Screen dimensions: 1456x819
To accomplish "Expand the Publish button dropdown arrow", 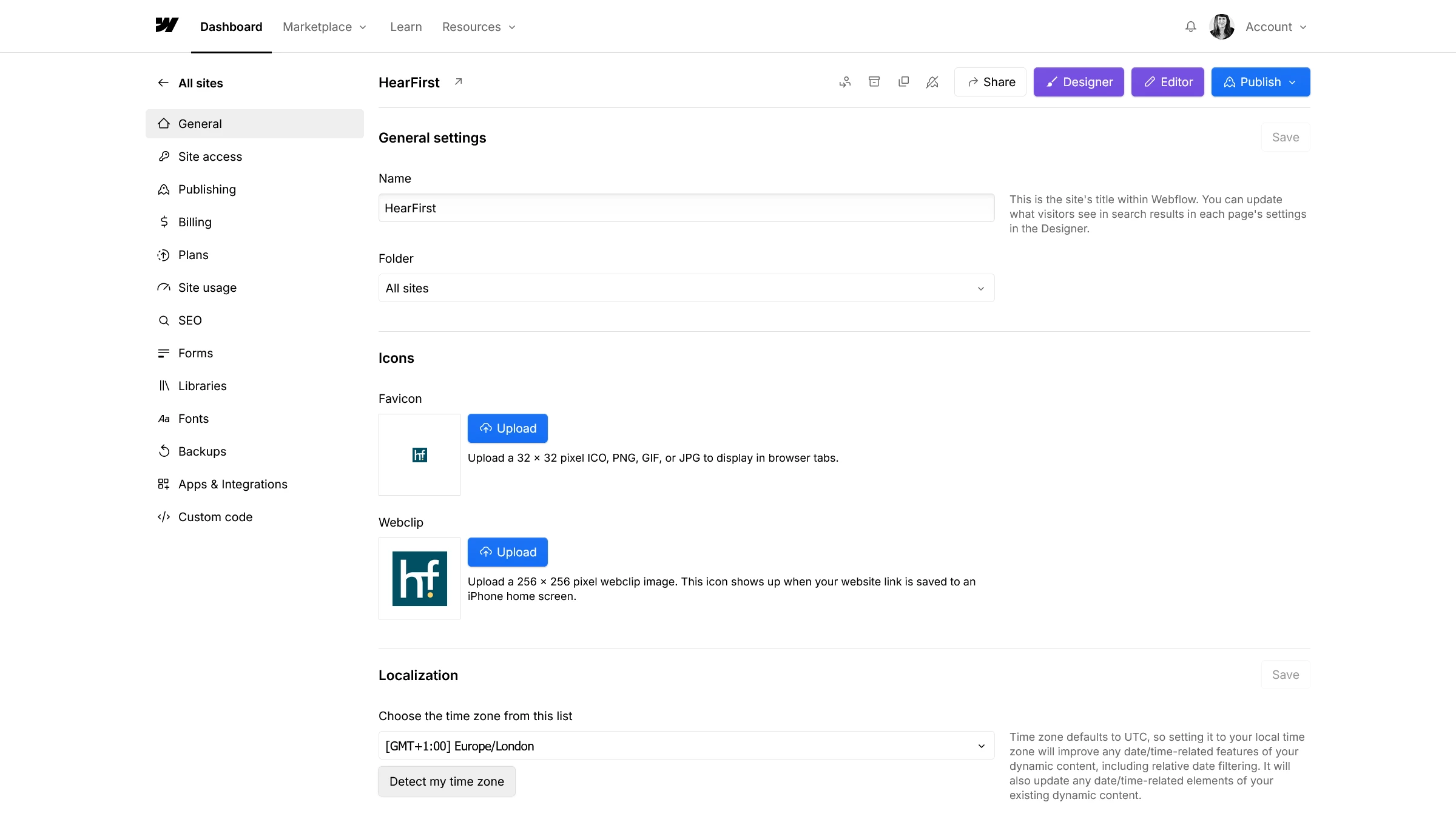I will (x=1292, y=82).
